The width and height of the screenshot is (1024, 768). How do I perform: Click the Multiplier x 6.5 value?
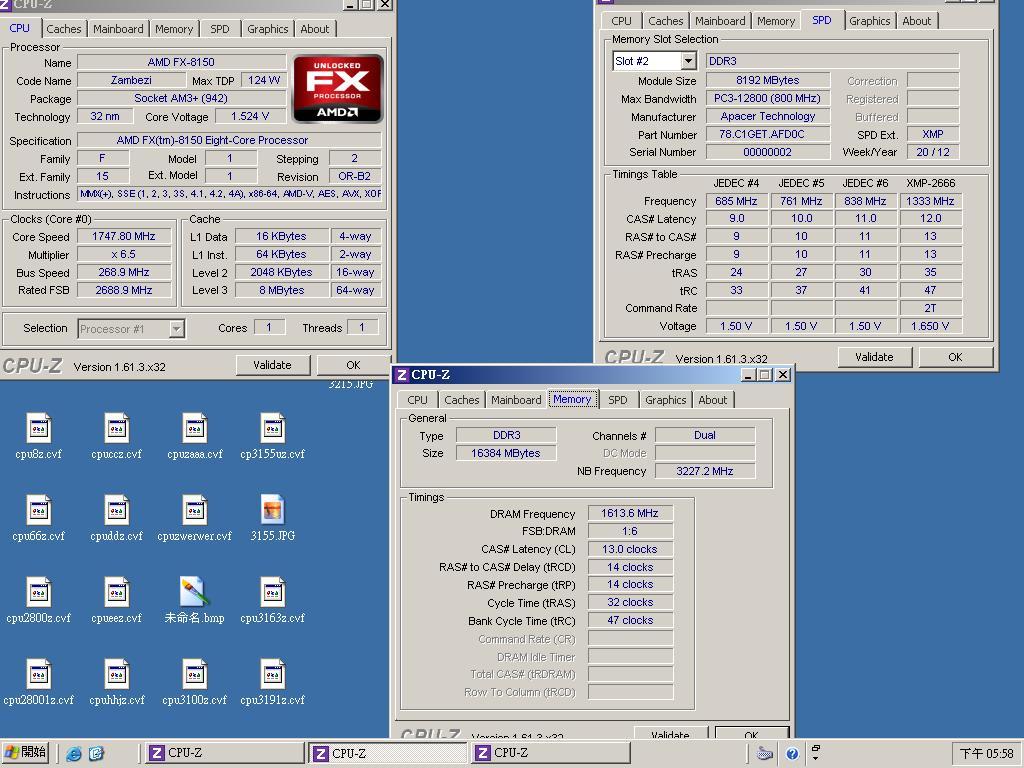[x=124, y=254]
